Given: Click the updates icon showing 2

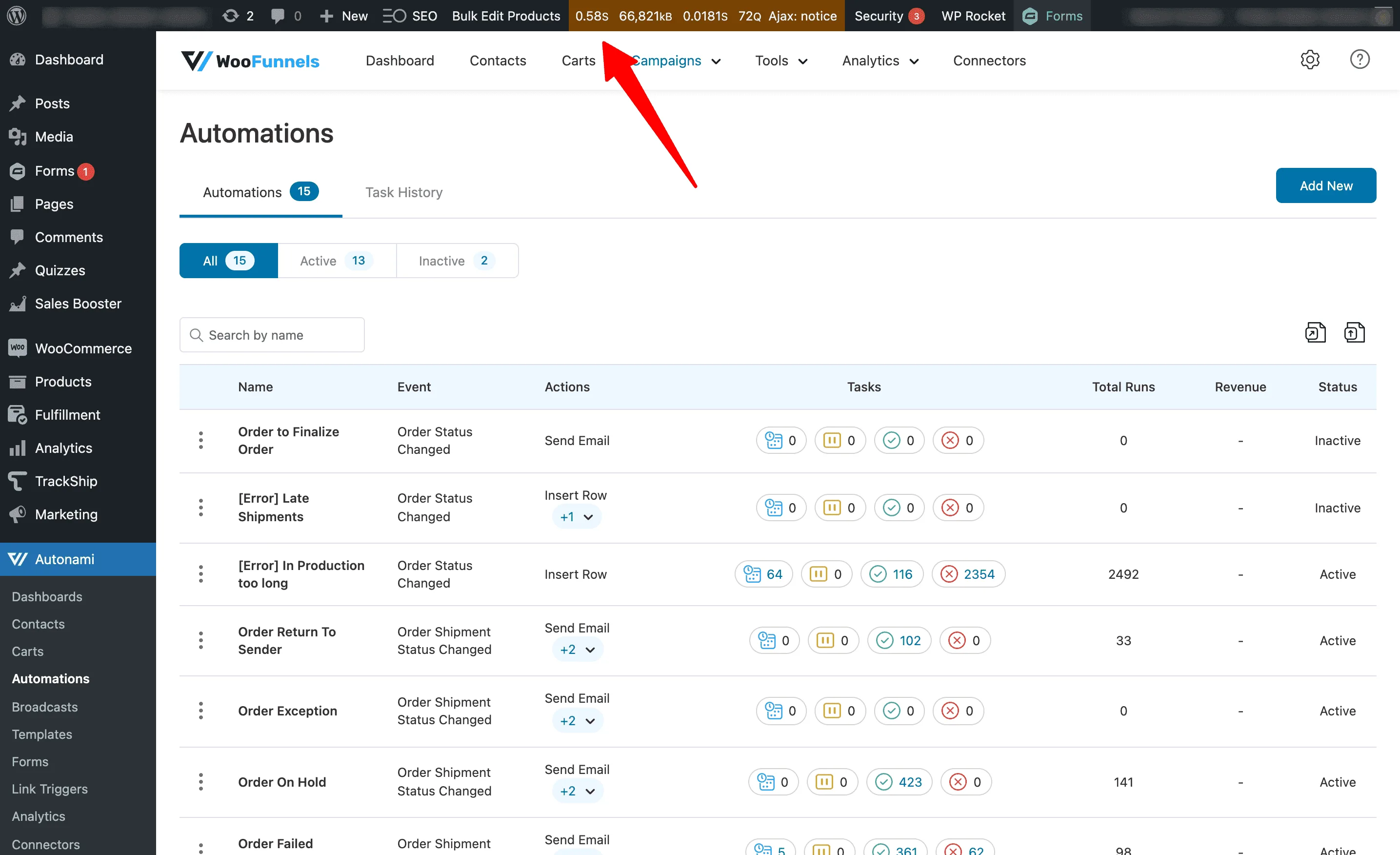Looking at the screenshot, I should (x=238, y=15).
